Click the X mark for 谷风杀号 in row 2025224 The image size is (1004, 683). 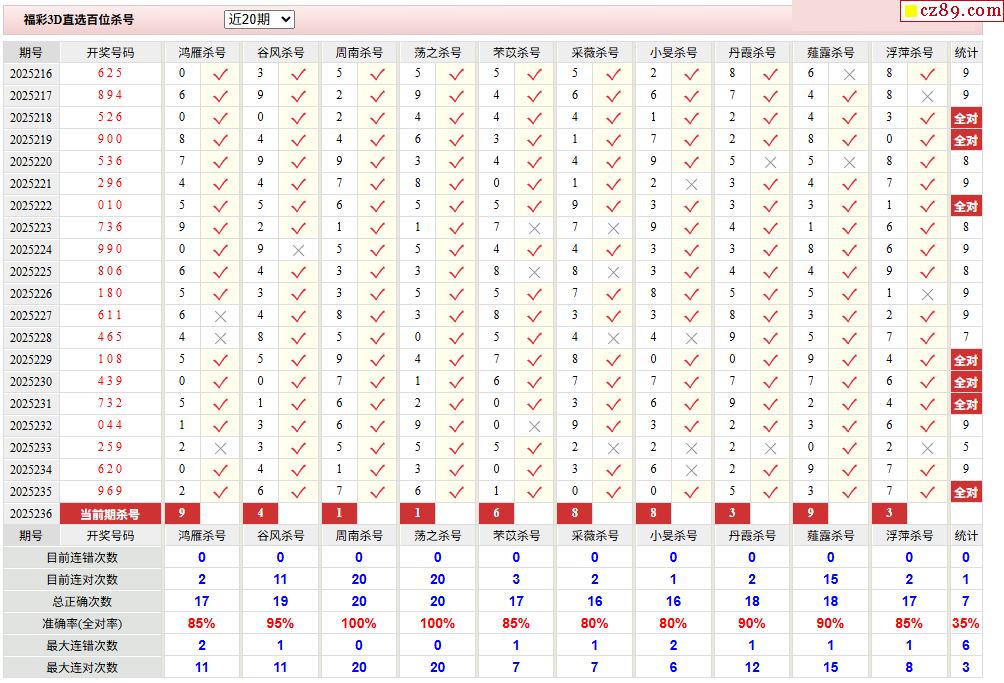298,251
